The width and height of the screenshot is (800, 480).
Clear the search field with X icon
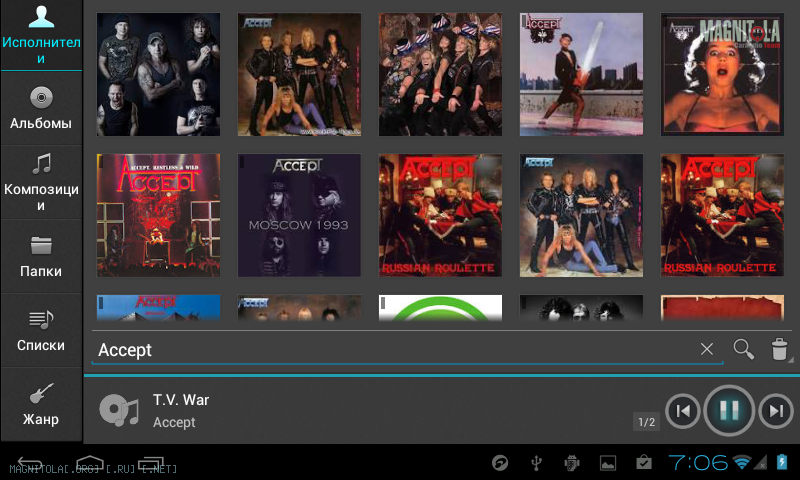pos(707,349)
